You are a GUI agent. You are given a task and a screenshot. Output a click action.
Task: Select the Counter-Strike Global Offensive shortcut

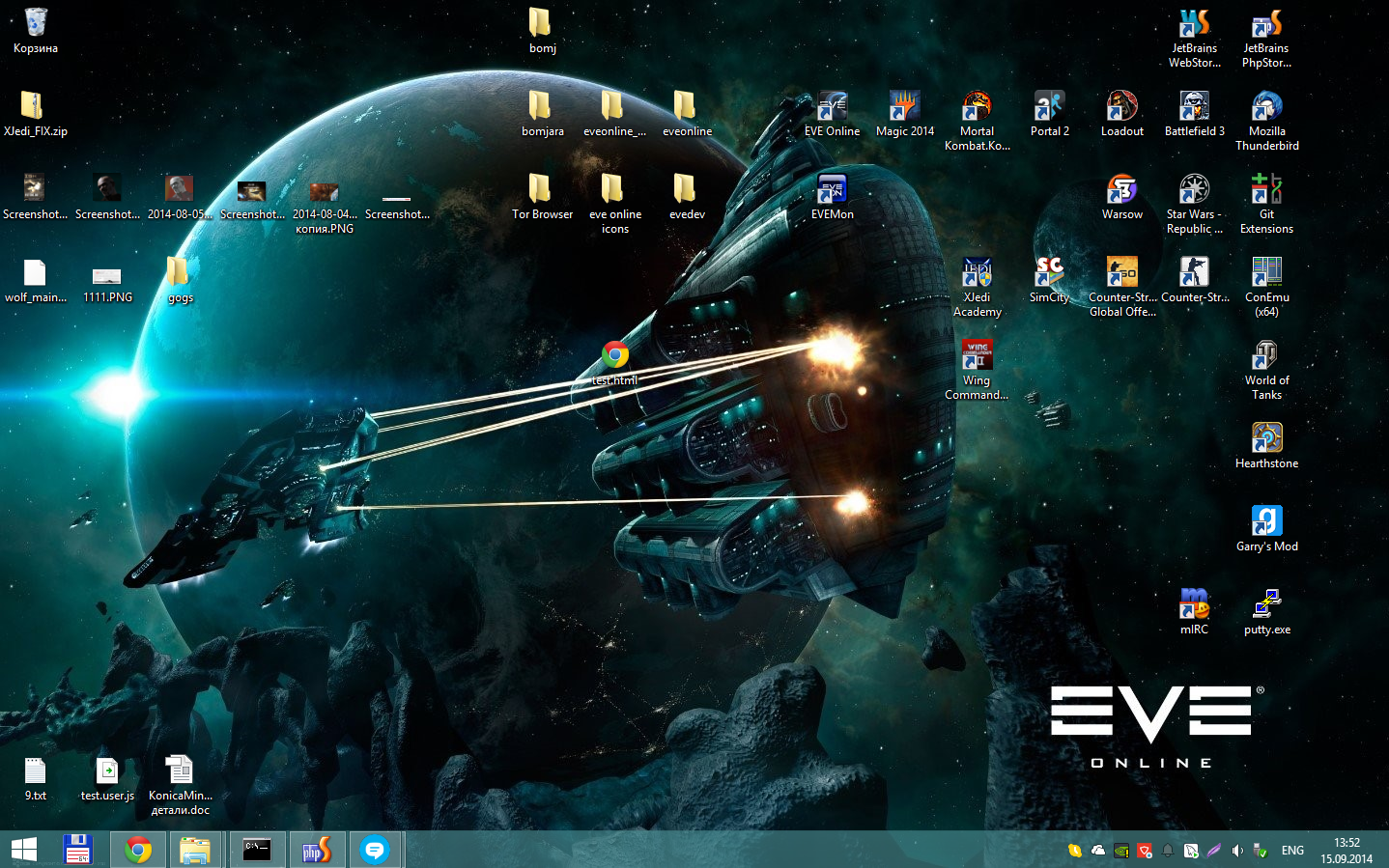coord(1121,288)
